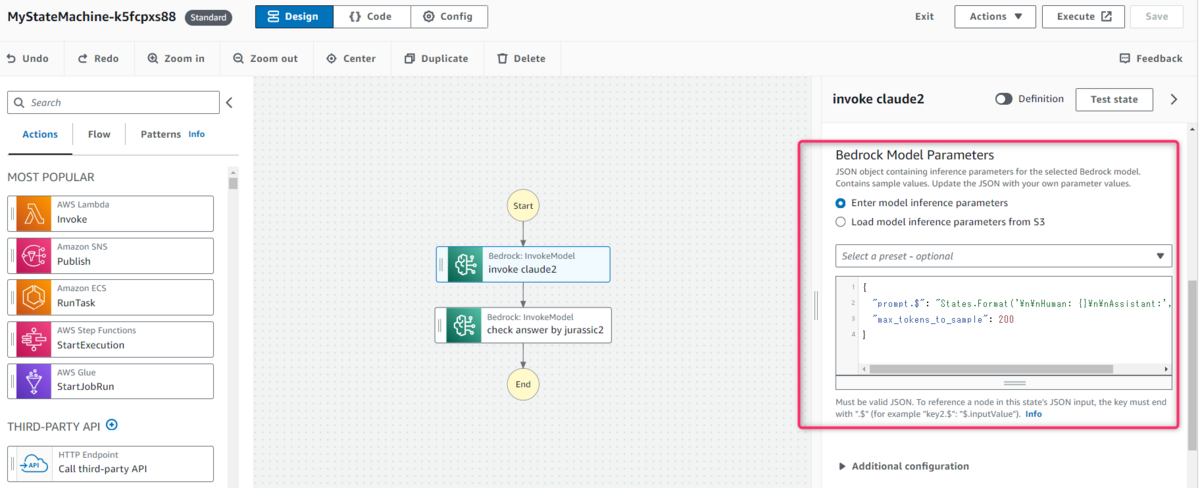Click the inspector panel divider grip

click(x=816, y=305)
